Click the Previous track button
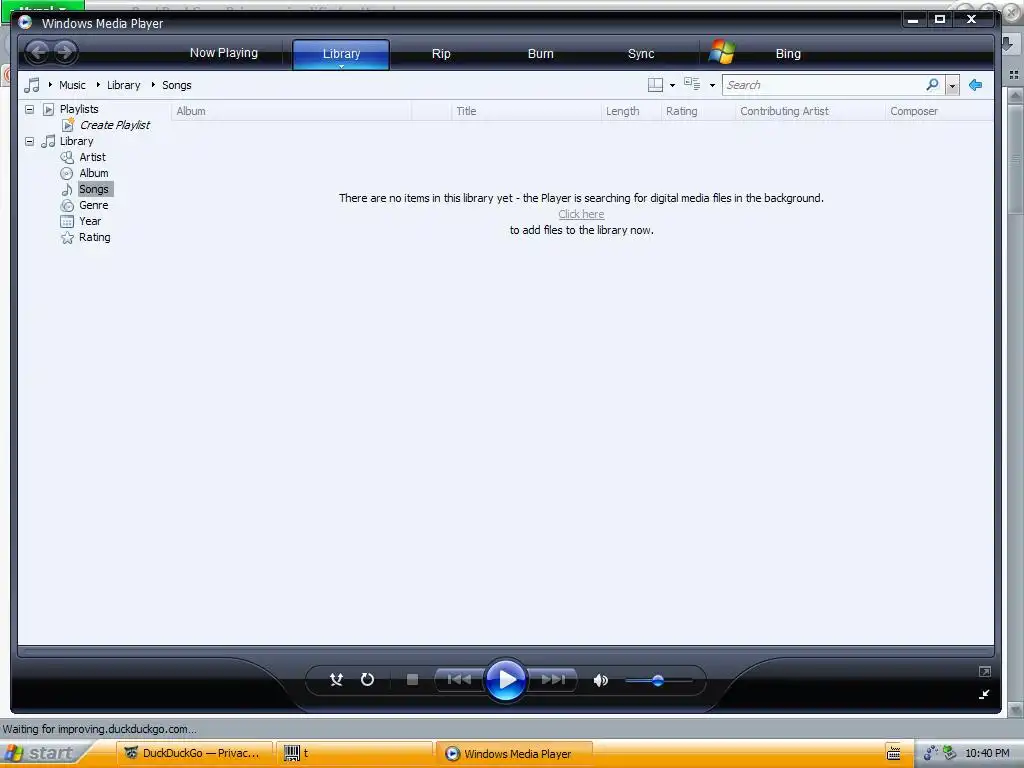This screenshot has width=1024, height=768. (x=459, y=680)
